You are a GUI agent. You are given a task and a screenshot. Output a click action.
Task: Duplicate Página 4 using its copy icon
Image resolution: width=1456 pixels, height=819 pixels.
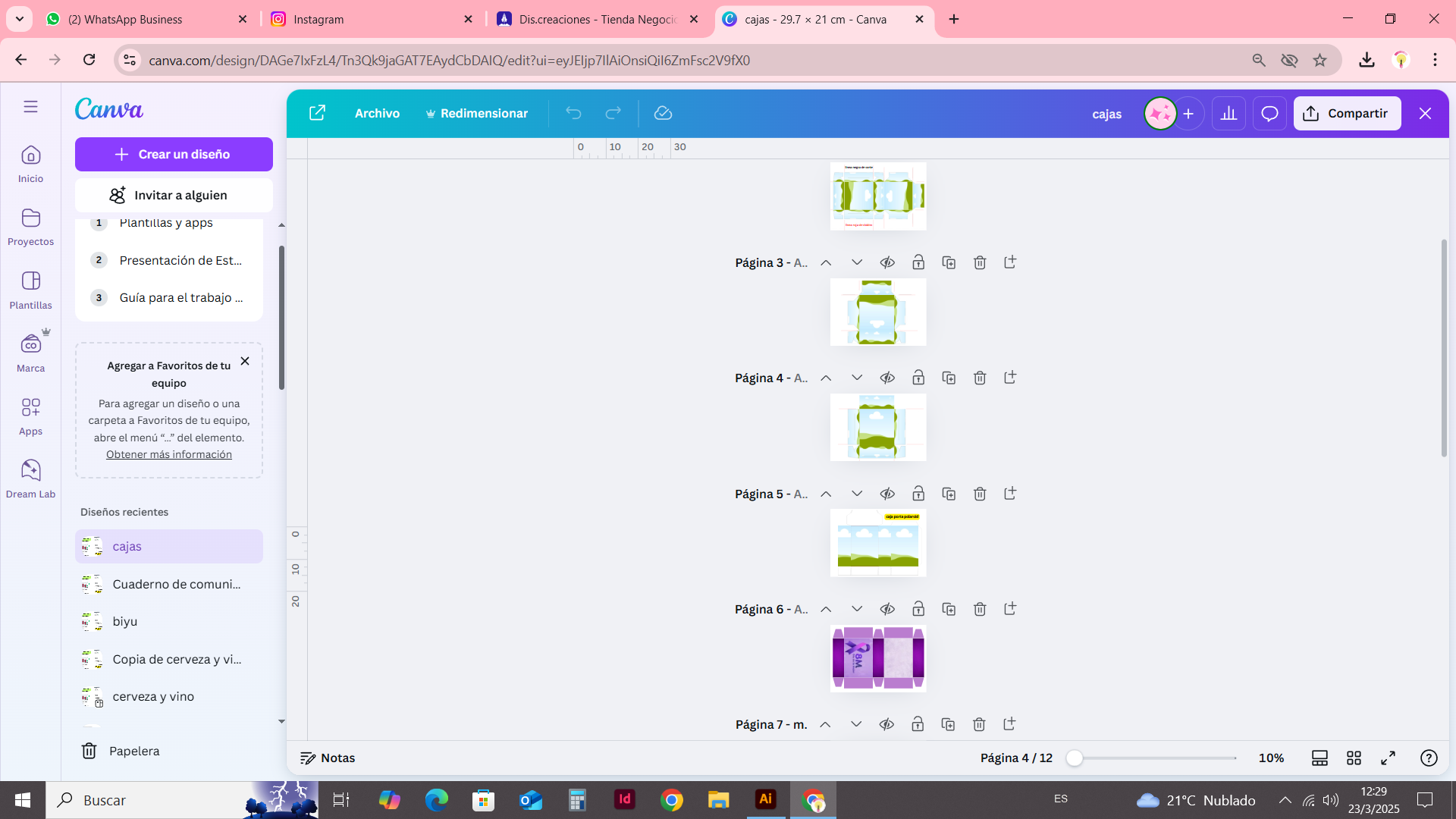coord(949,378)
